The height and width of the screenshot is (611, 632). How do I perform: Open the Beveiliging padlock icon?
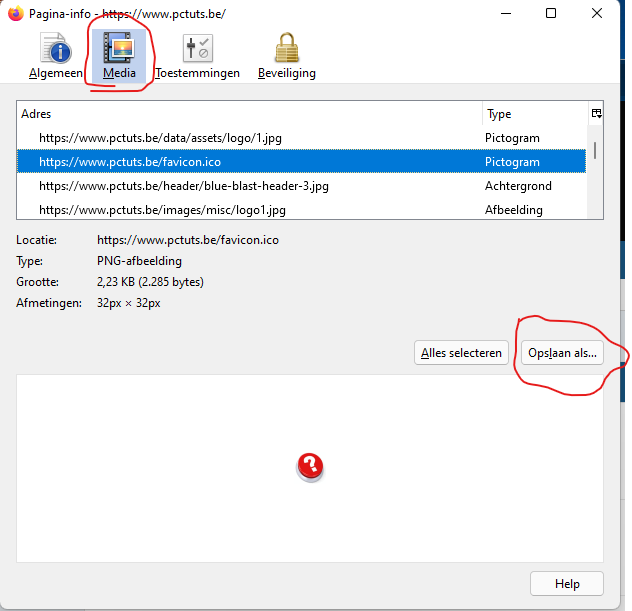[x=286, y=50]
